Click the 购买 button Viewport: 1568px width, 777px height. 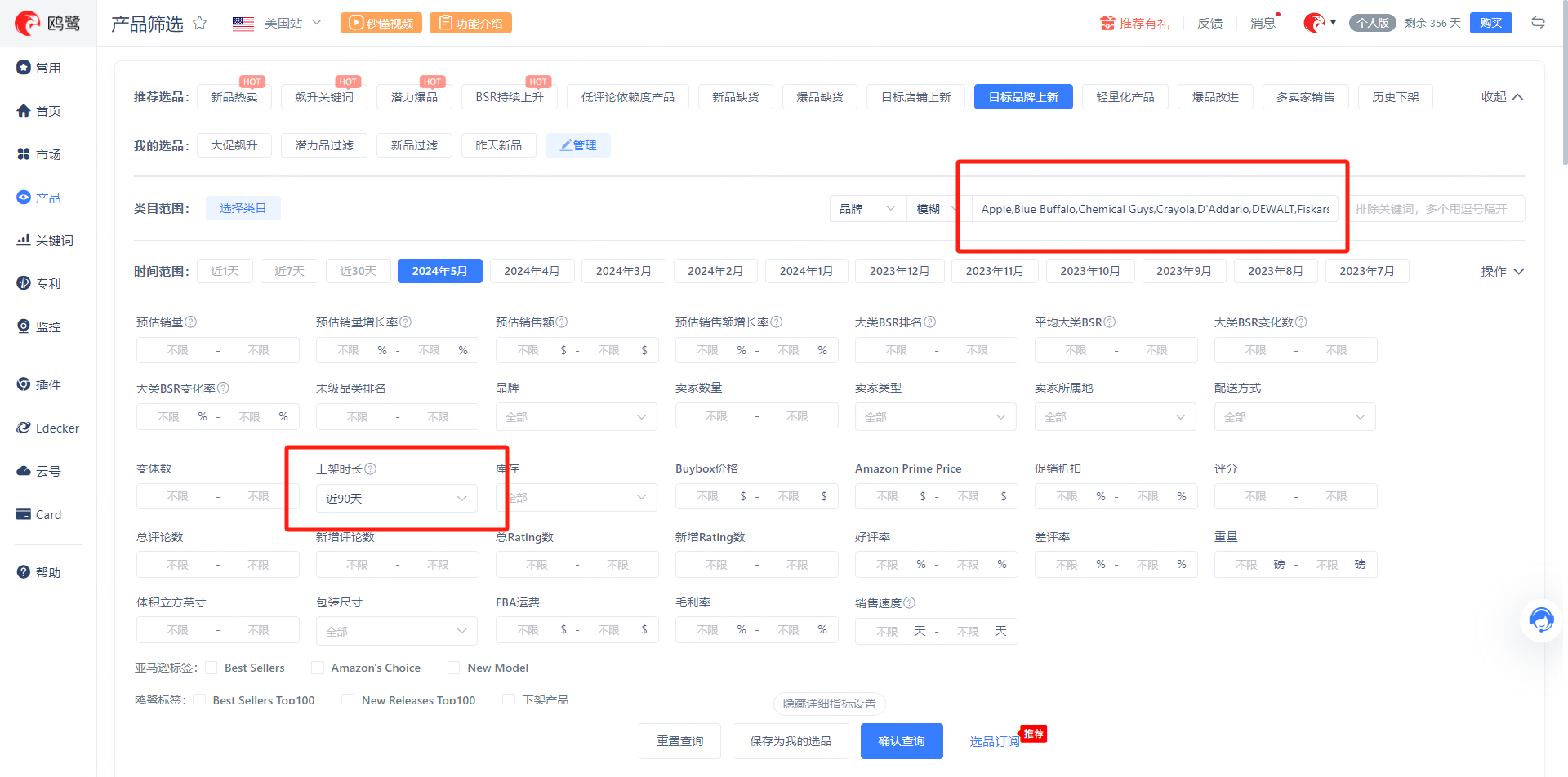1490,23
